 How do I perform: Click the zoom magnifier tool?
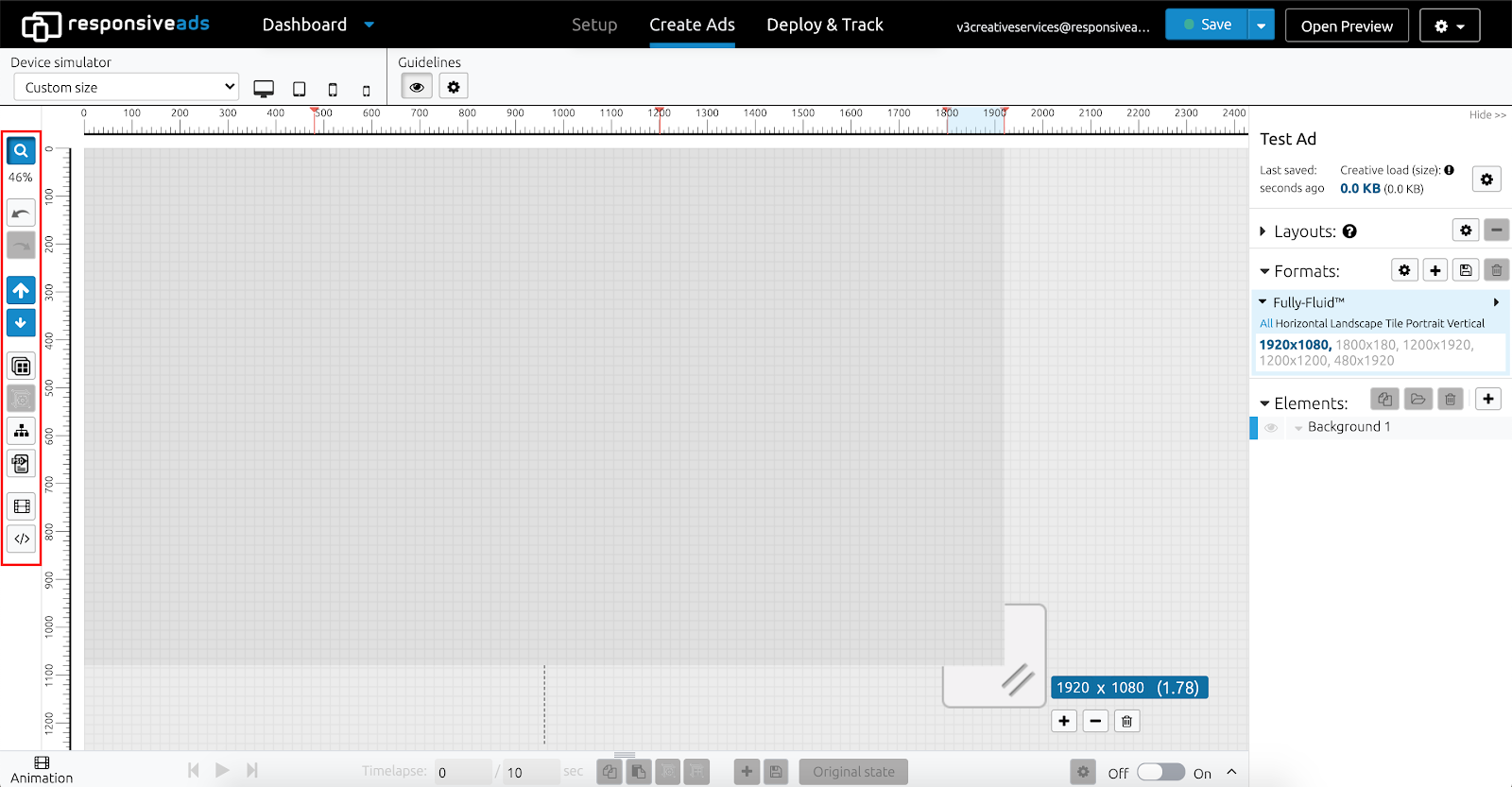pyautogui.click(x=21, y=151)
